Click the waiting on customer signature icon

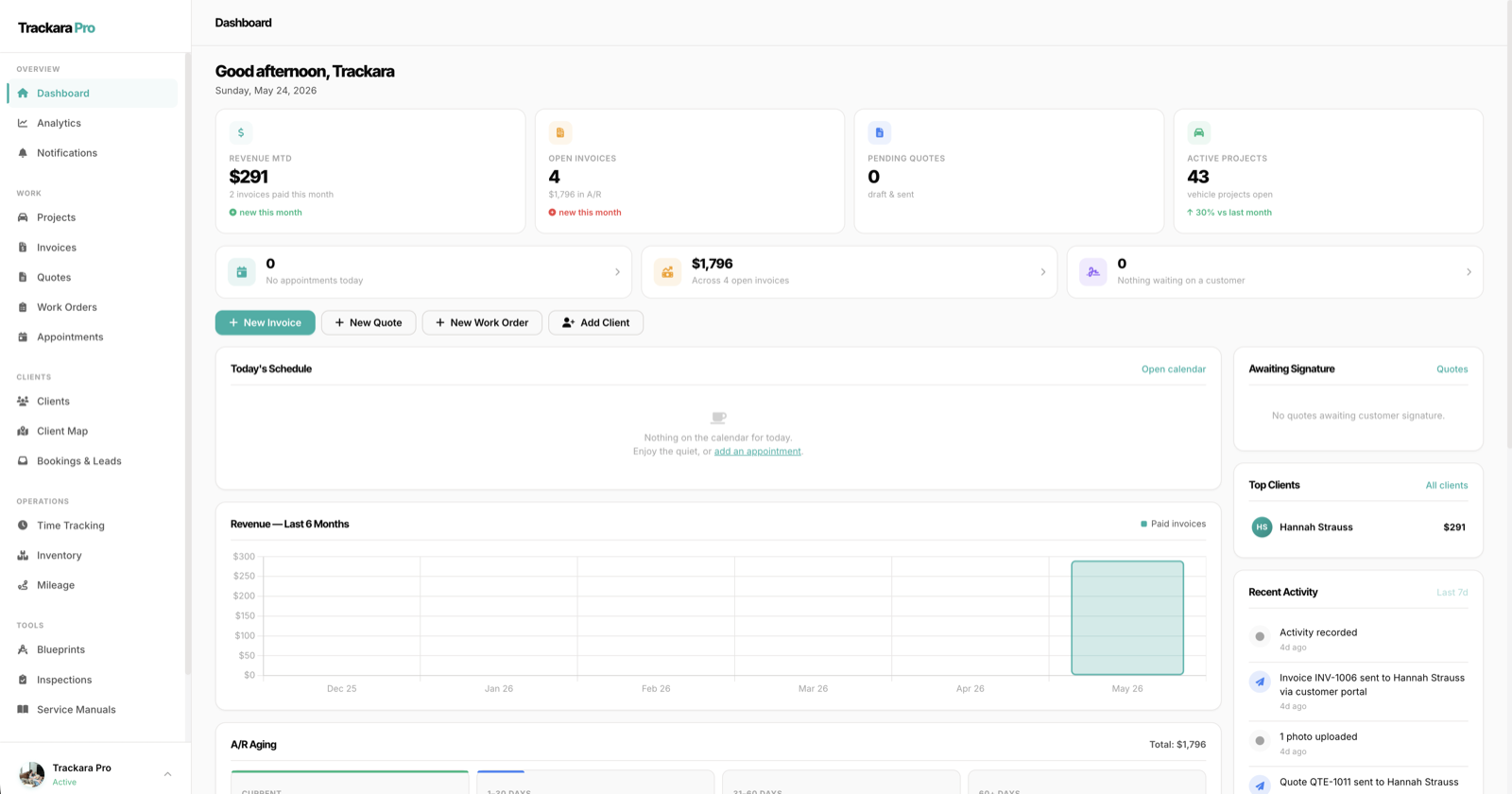pyautogui.click(x=1093, y=272)
